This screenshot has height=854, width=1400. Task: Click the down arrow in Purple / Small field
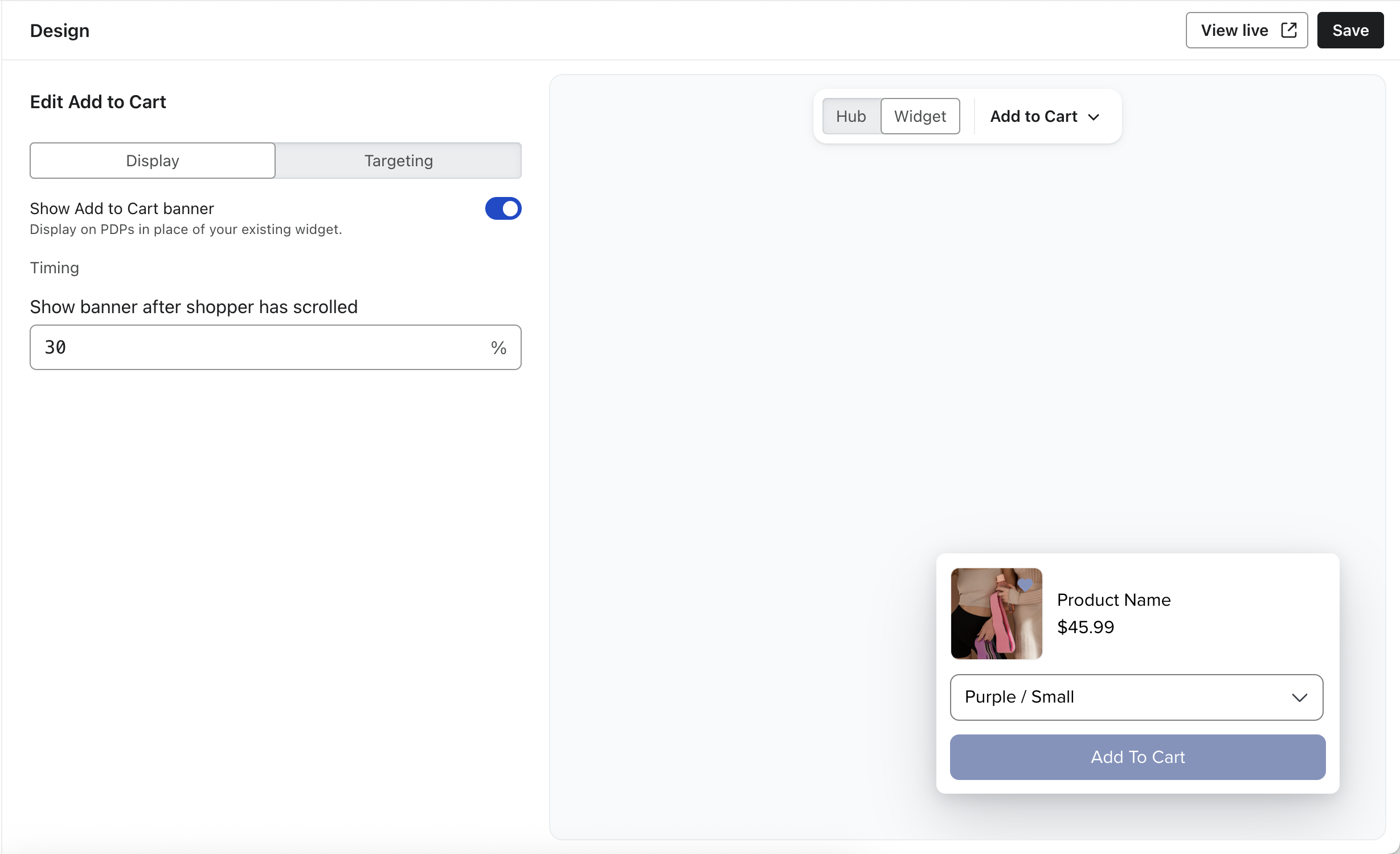pyautogui.click(x=1299, y=697)
